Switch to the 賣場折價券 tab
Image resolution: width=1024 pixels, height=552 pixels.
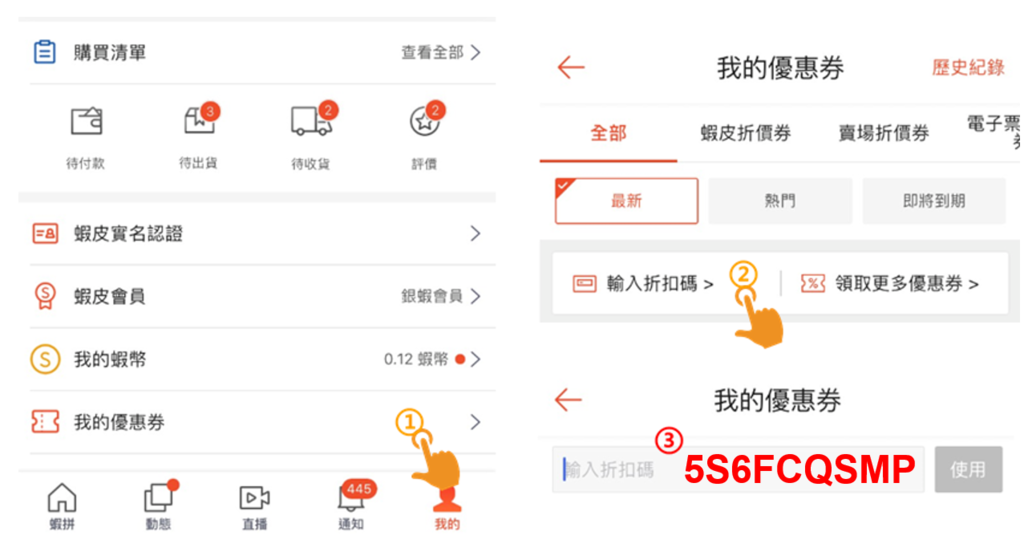tap(884, 133)
